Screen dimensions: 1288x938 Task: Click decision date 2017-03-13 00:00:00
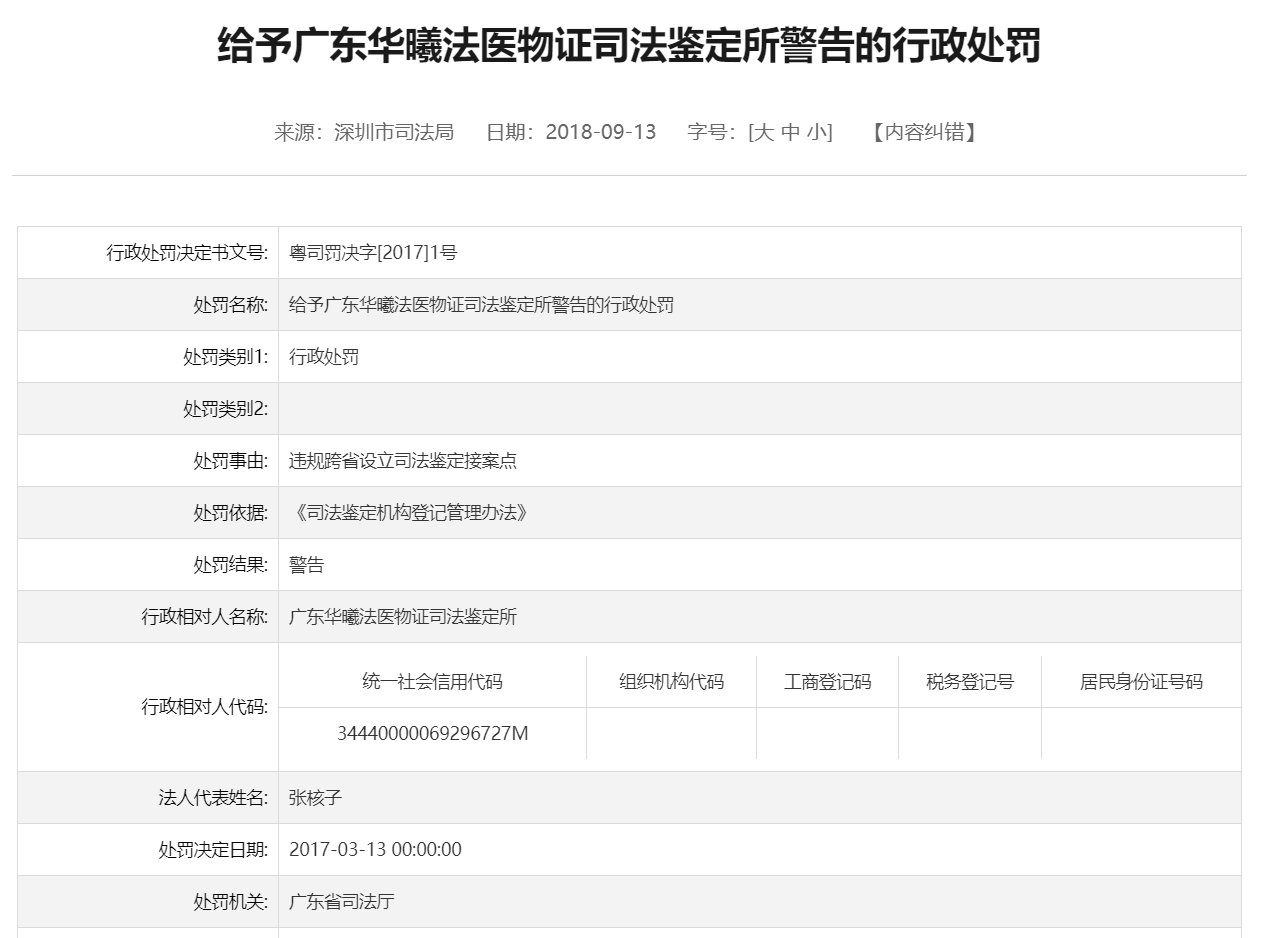pos(375,850)
